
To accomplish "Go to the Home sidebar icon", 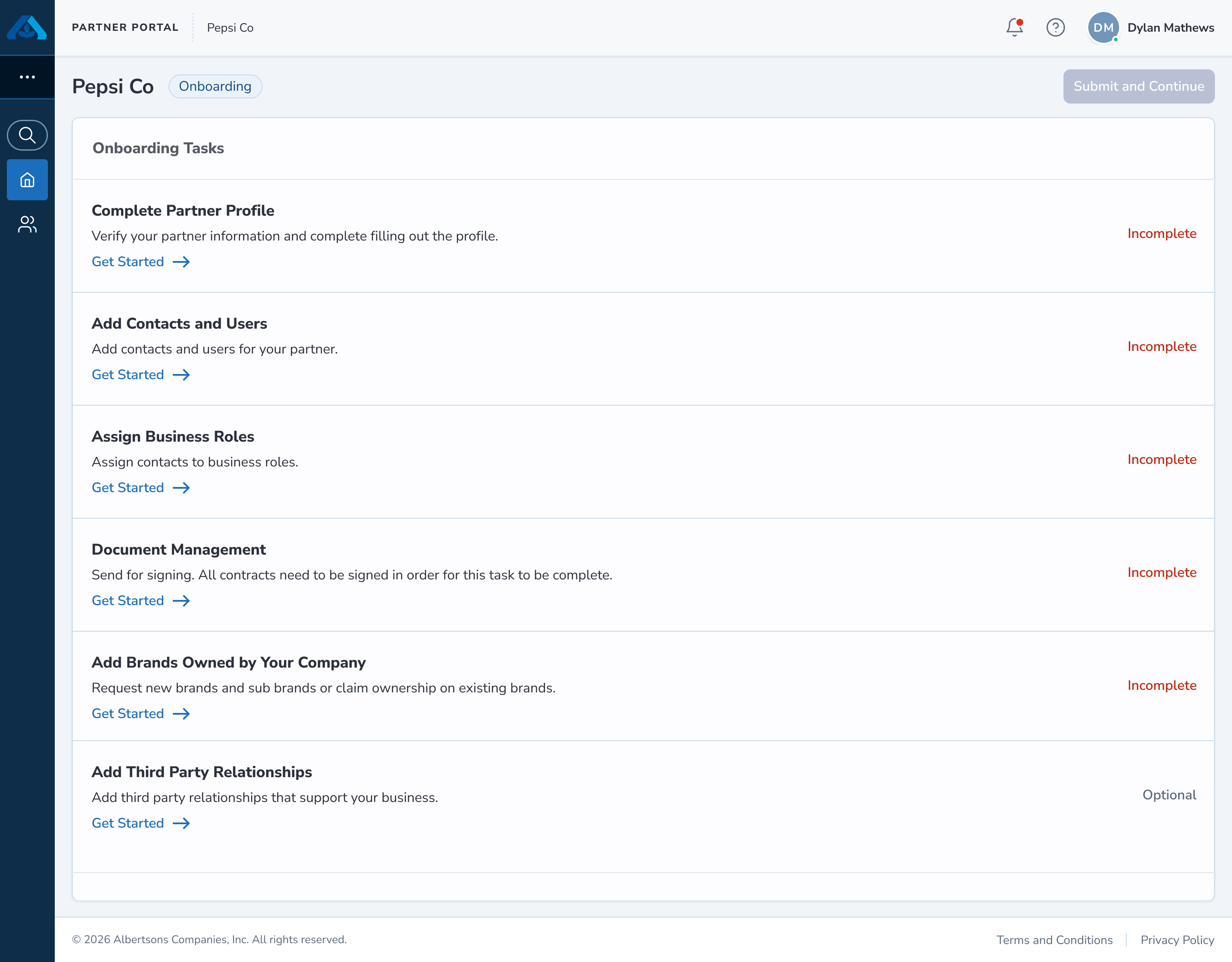I will 27,180.
